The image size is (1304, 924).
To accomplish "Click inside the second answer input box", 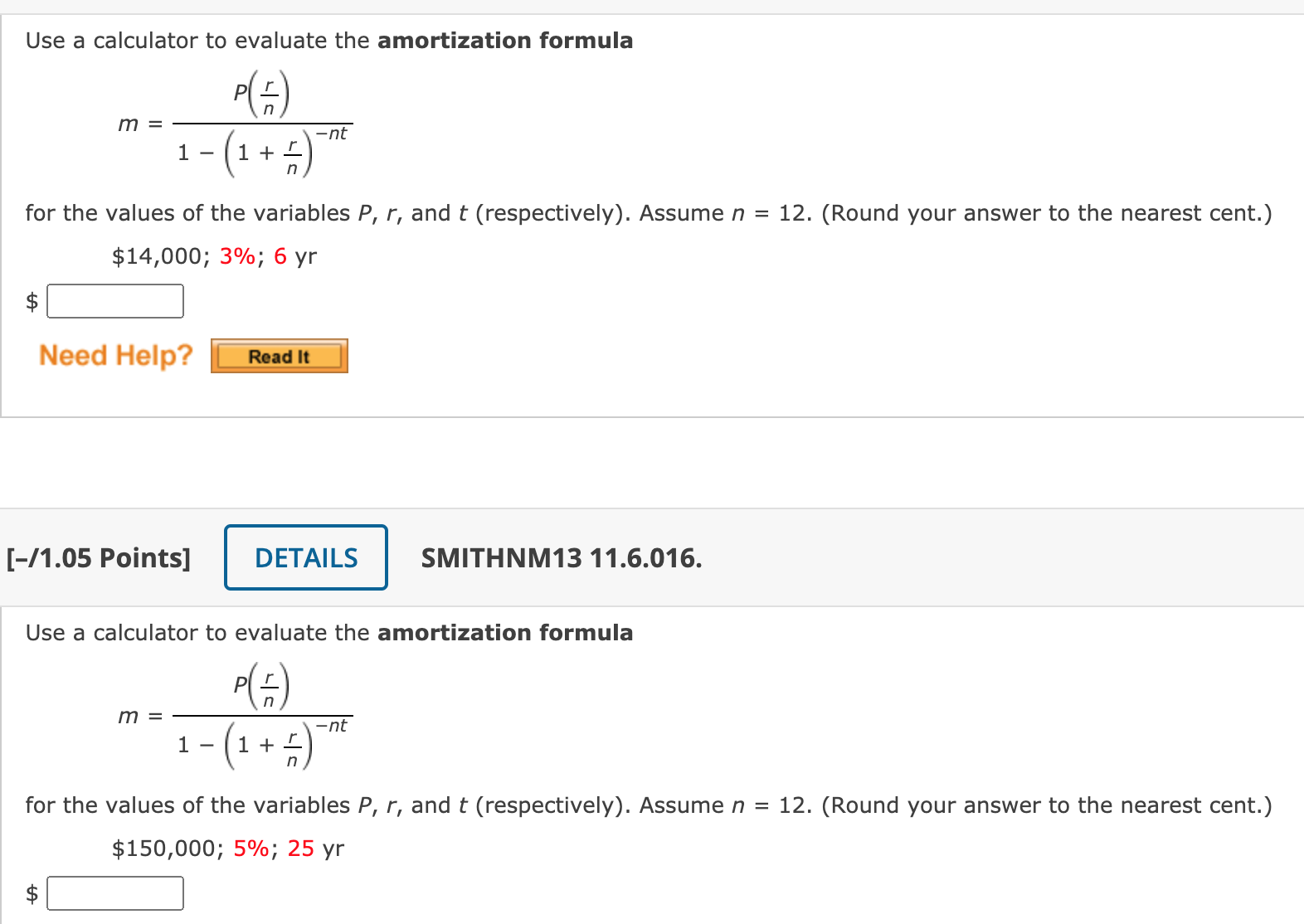I will click(x=116, y=892).
